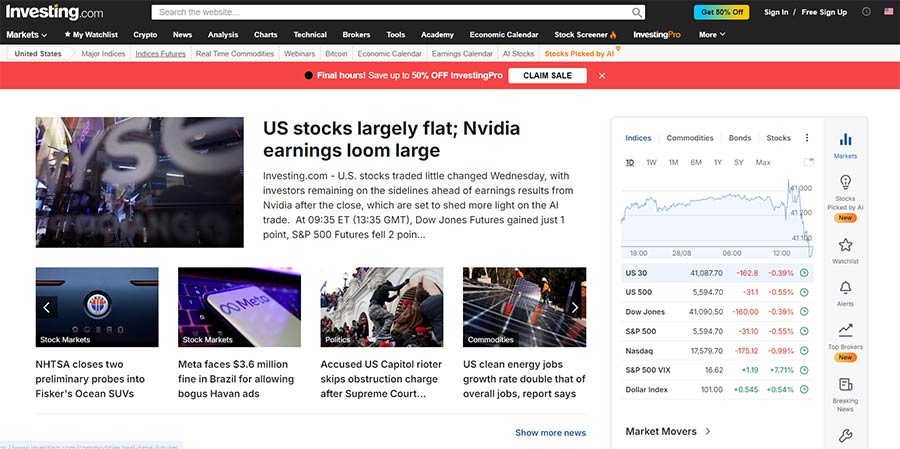The width and height of the screenshot is (900, 449).
Task: Select the 1Y chart range
Action: coord(717,162)
